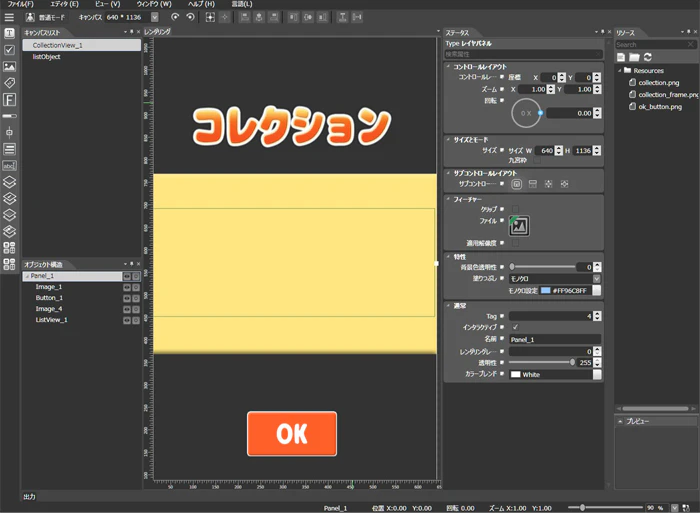
Task: Click the refresh icon in Resources panel
Action: click(x=648, y=57)
